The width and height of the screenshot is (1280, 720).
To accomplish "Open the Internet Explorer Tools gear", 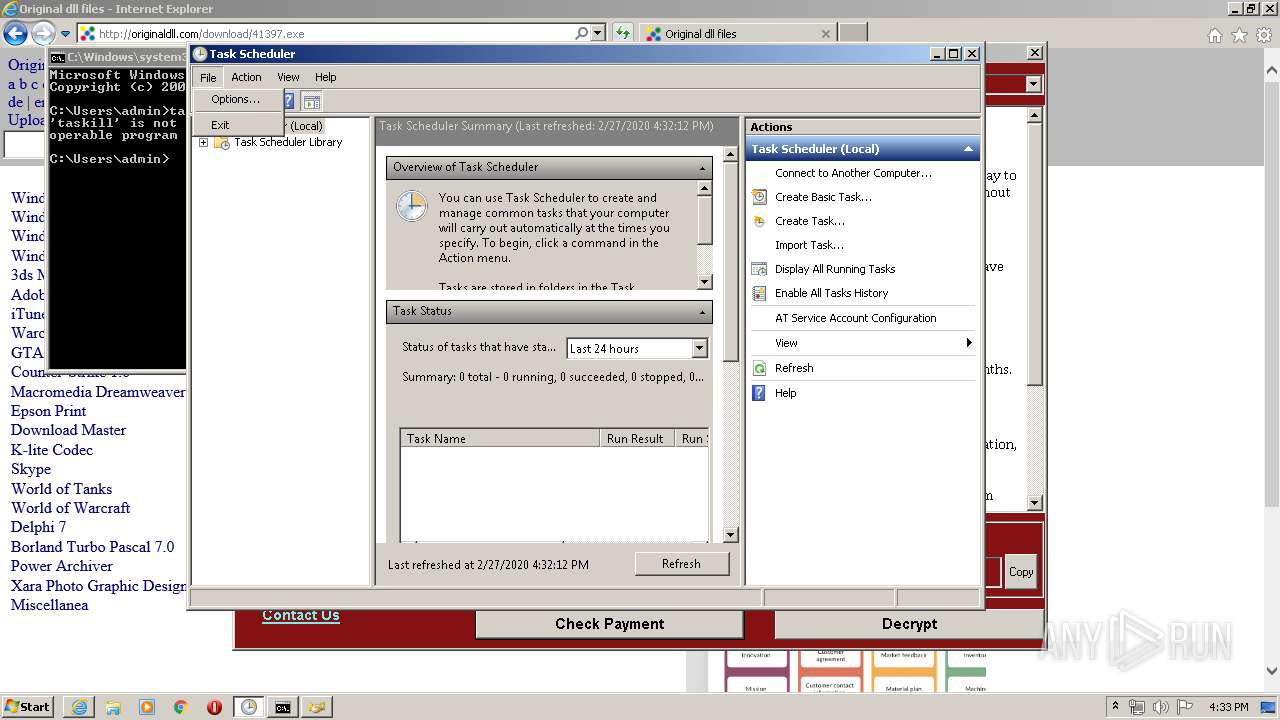I will (x=1264, y=35).
